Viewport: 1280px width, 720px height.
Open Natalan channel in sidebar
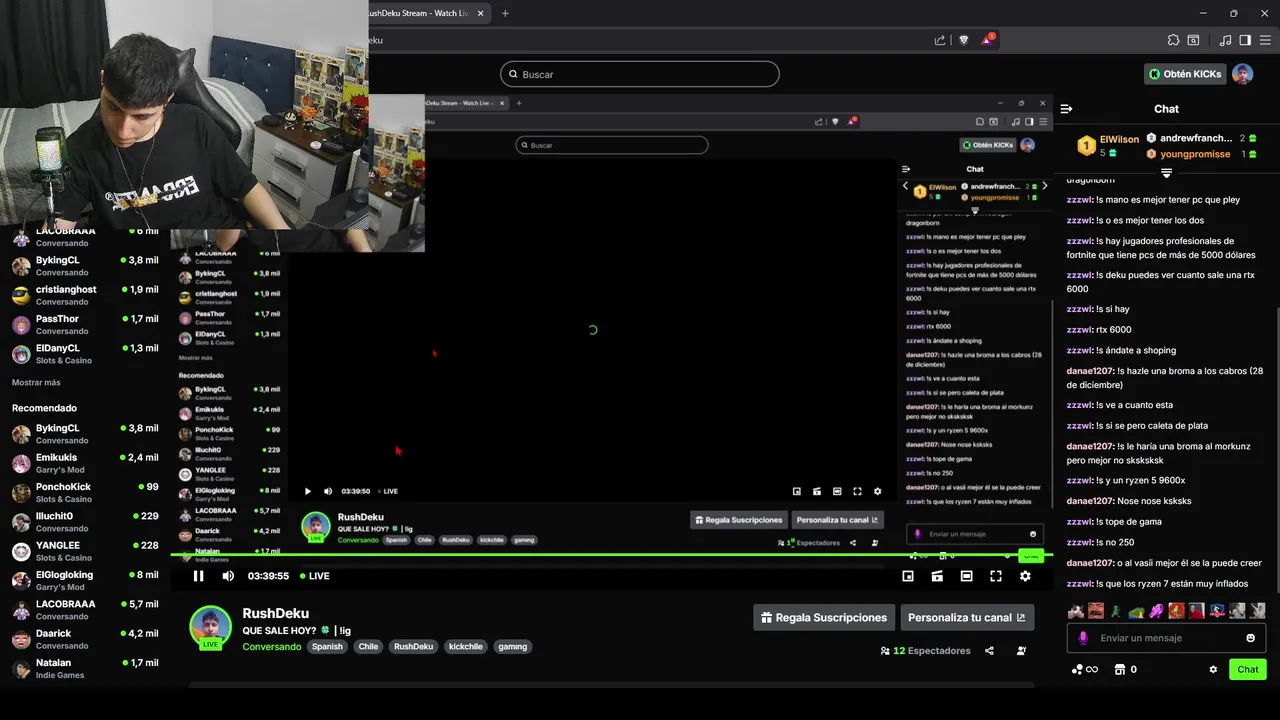pos(84,668)
